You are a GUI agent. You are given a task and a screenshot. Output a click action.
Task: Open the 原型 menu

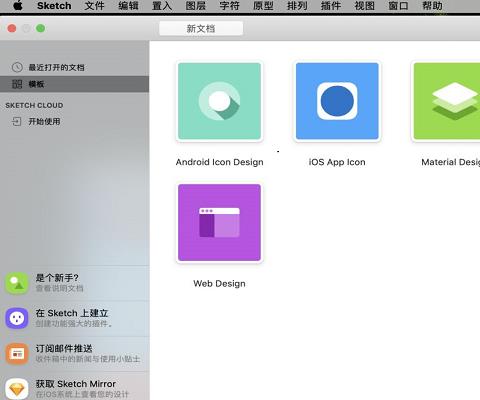[263, 6]
